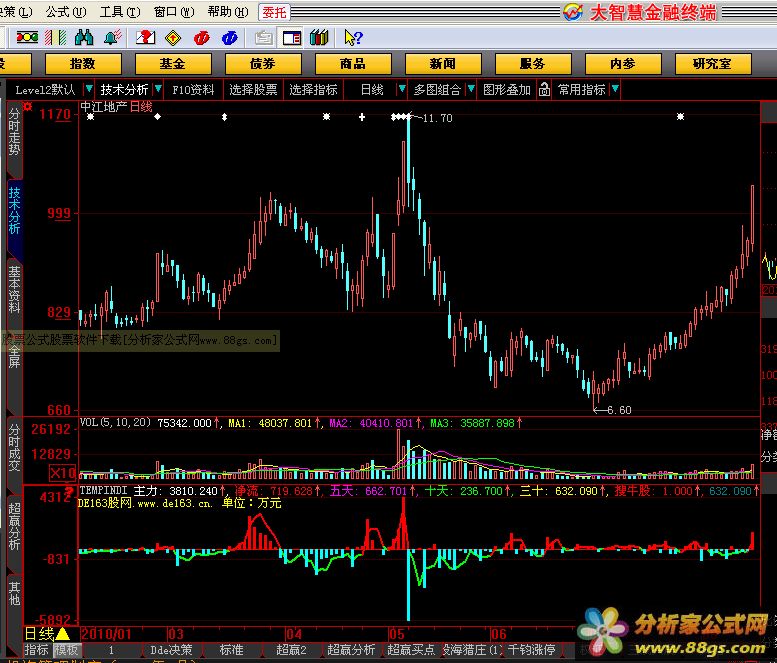The width and height of the screenshot is (777, 663).
Task: Click the 6.60 low price label
Action: [619, 410]
